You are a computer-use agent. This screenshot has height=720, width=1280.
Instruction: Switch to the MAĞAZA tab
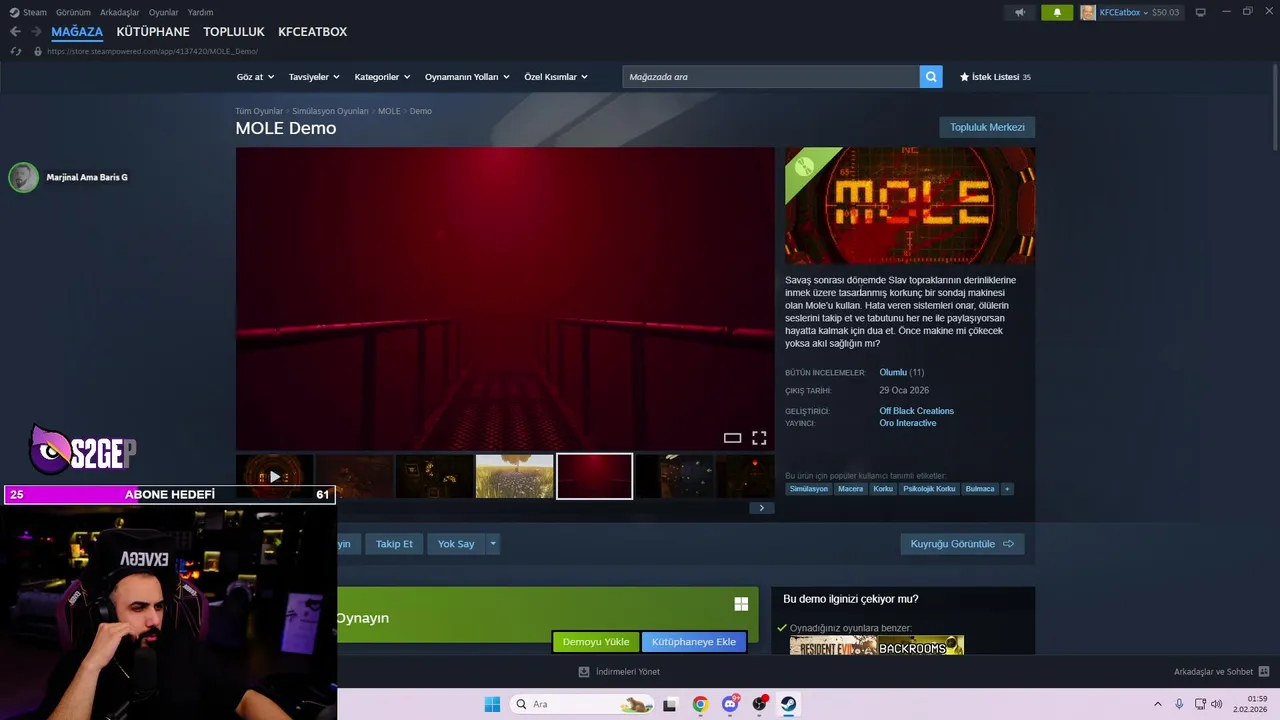(77, 32)
